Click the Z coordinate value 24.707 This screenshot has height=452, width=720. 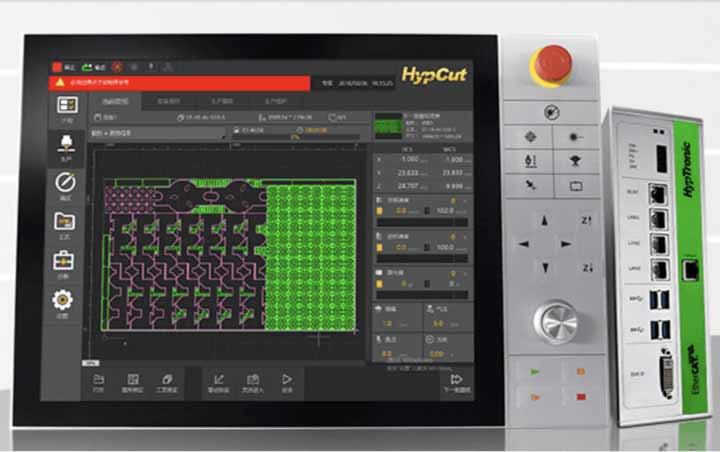click(x=407, y=186)
